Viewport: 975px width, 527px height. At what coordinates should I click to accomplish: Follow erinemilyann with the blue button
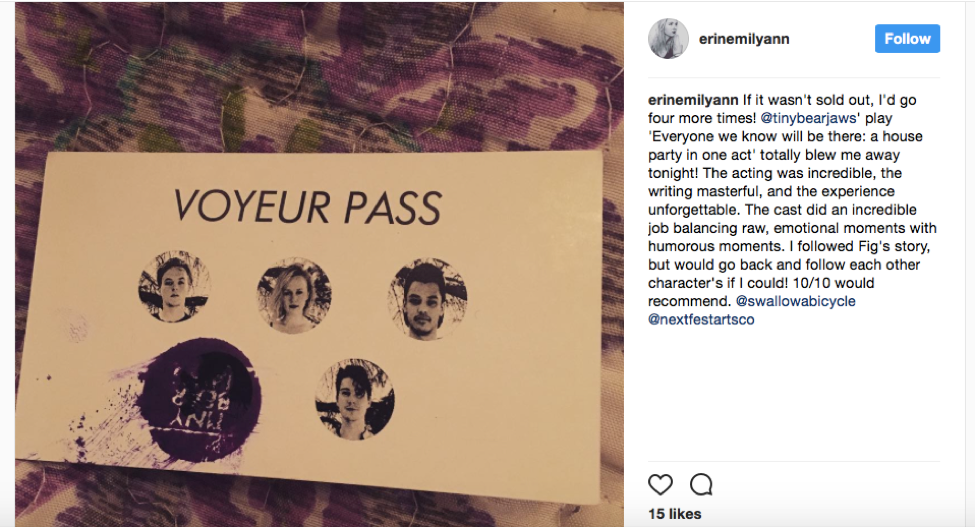pos(907,39)
